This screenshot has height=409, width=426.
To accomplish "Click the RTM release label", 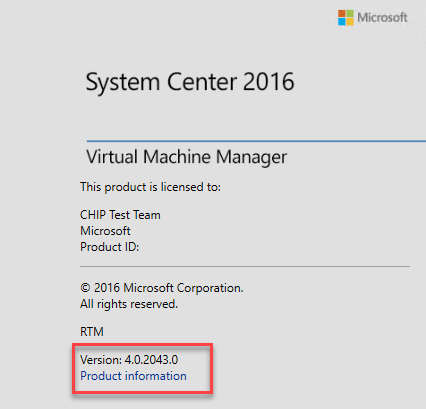I will (x=92, y=332).
